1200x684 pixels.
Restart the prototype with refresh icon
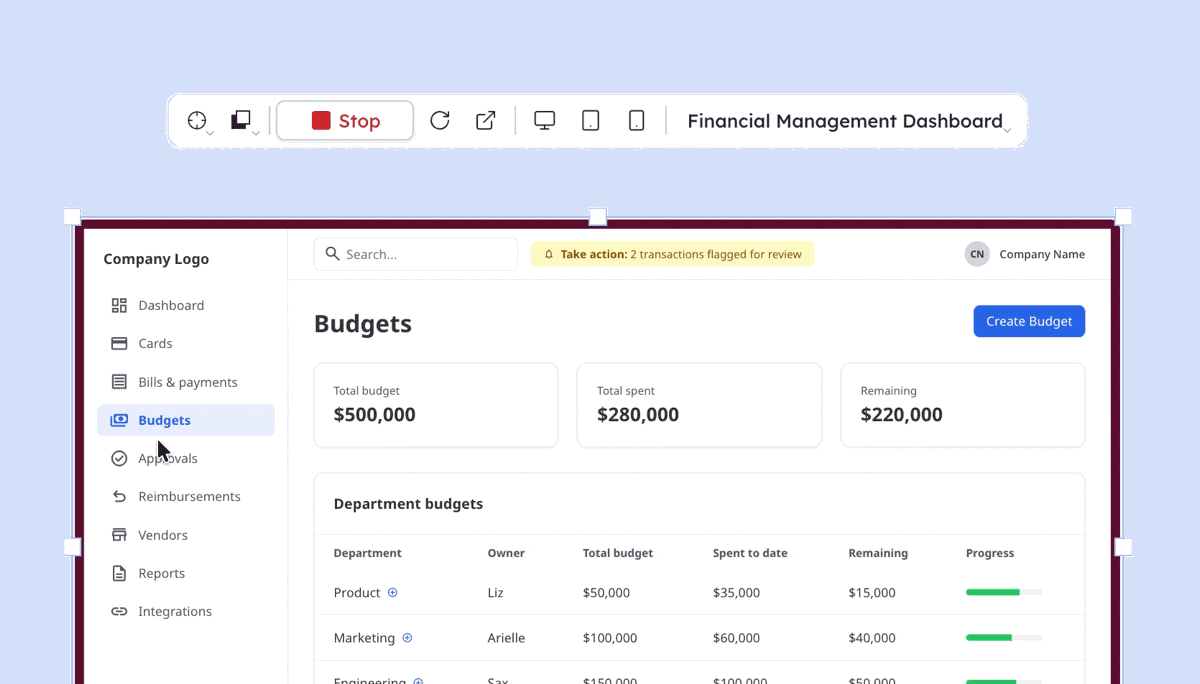(x=439, y=120)
